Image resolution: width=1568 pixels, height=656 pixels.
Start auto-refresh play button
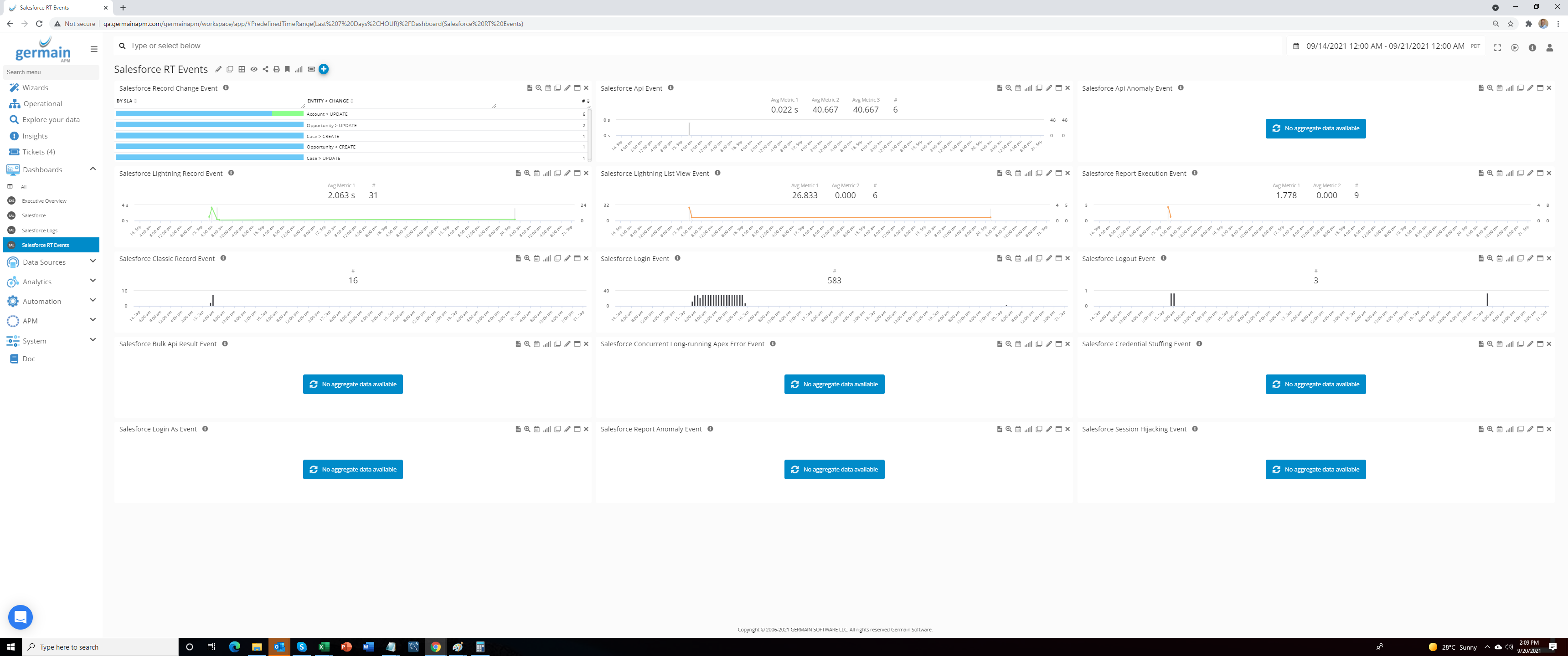(1514, 47)
